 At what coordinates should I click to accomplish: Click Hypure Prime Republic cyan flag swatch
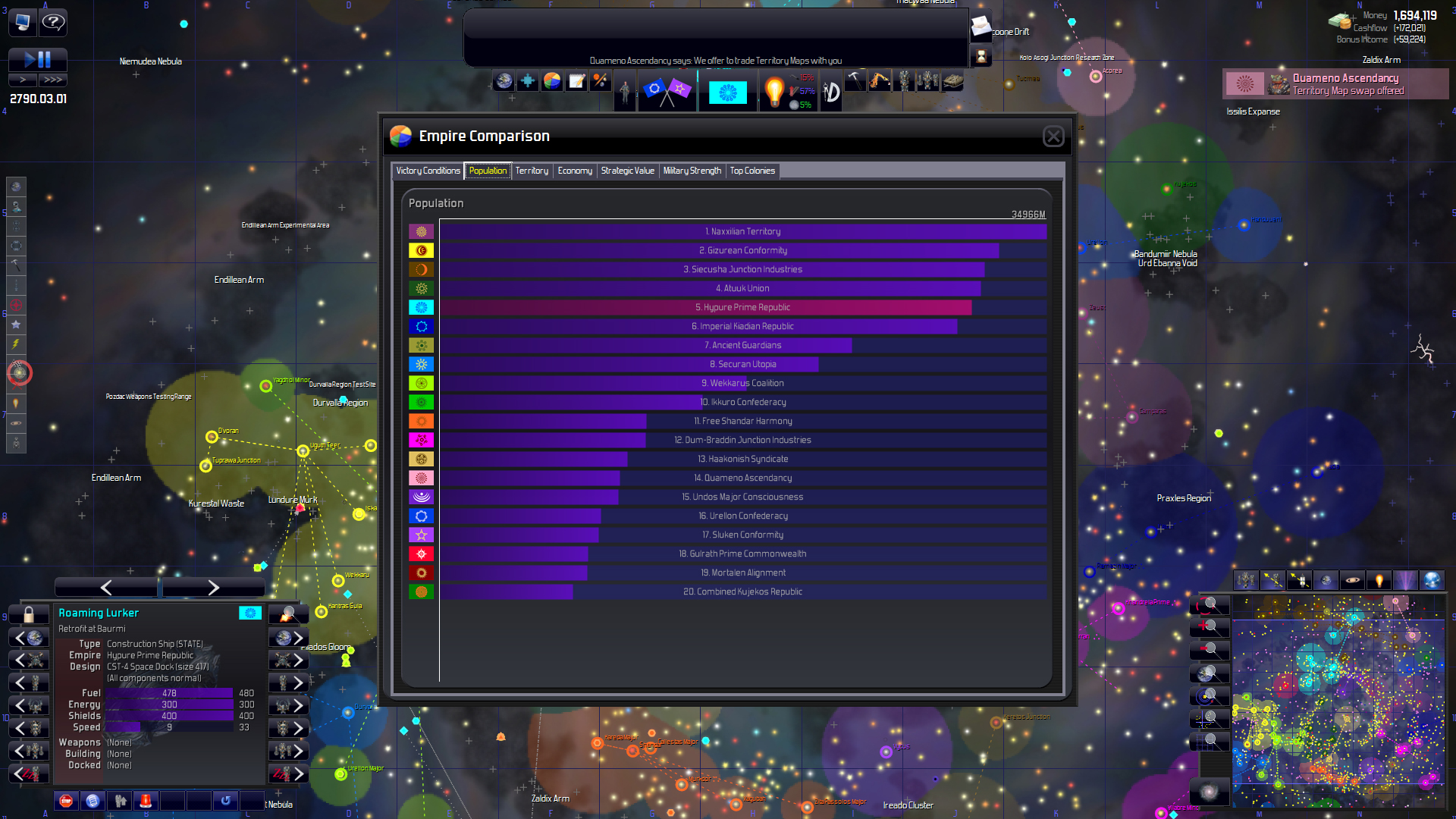(x=421, y=307)
